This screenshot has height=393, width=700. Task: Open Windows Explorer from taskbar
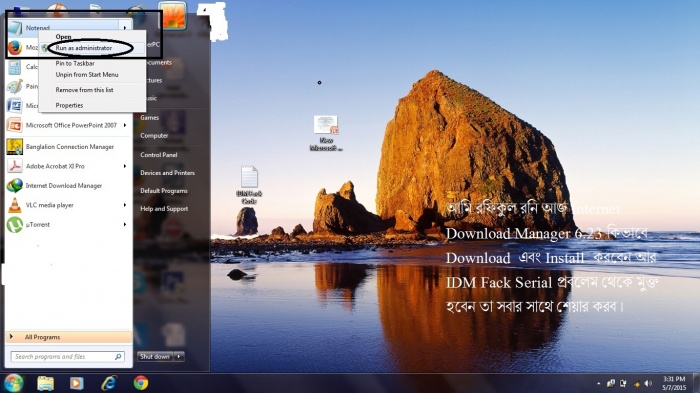point(46,383)
